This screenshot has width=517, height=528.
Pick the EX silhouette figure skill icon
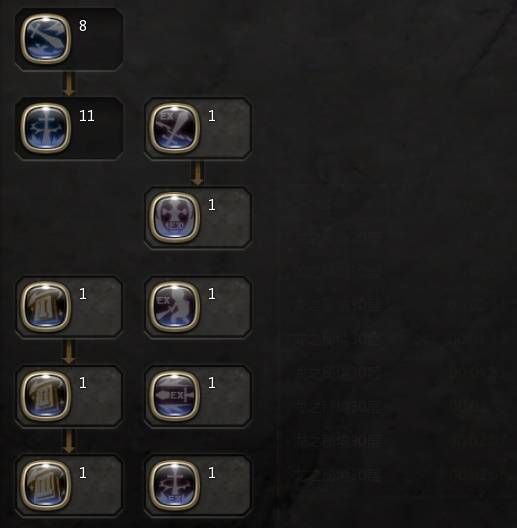point(174,306)
